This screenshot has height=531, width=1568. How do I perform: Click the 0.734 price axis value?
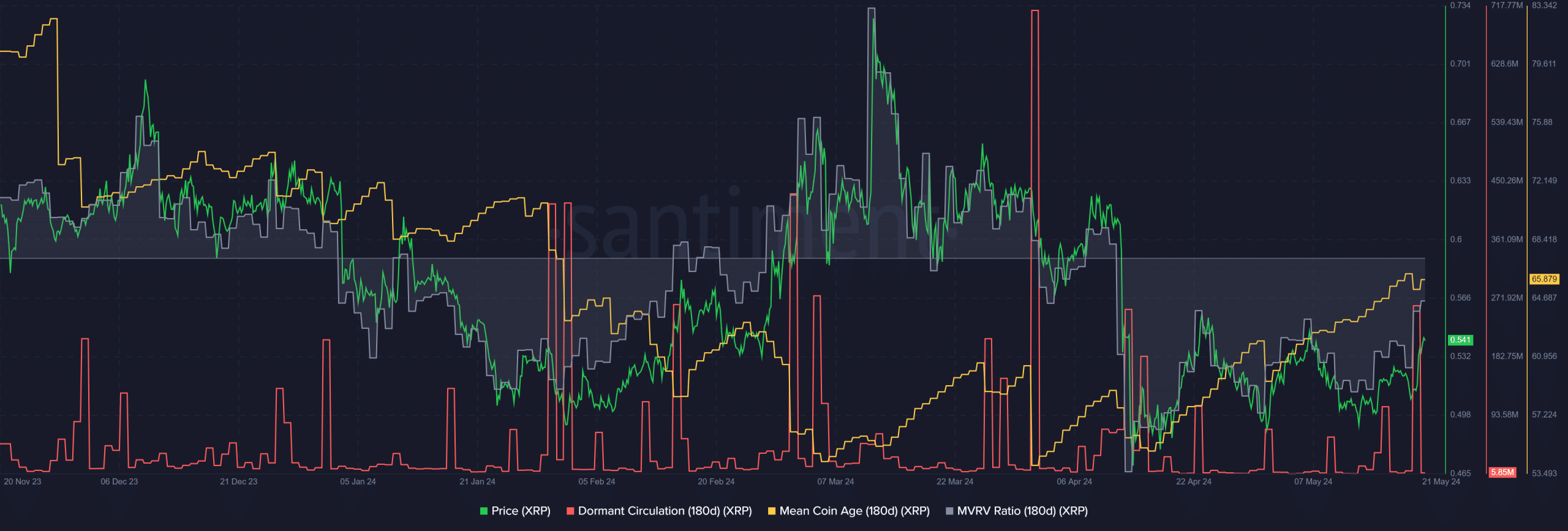(x=1460, y=6)
